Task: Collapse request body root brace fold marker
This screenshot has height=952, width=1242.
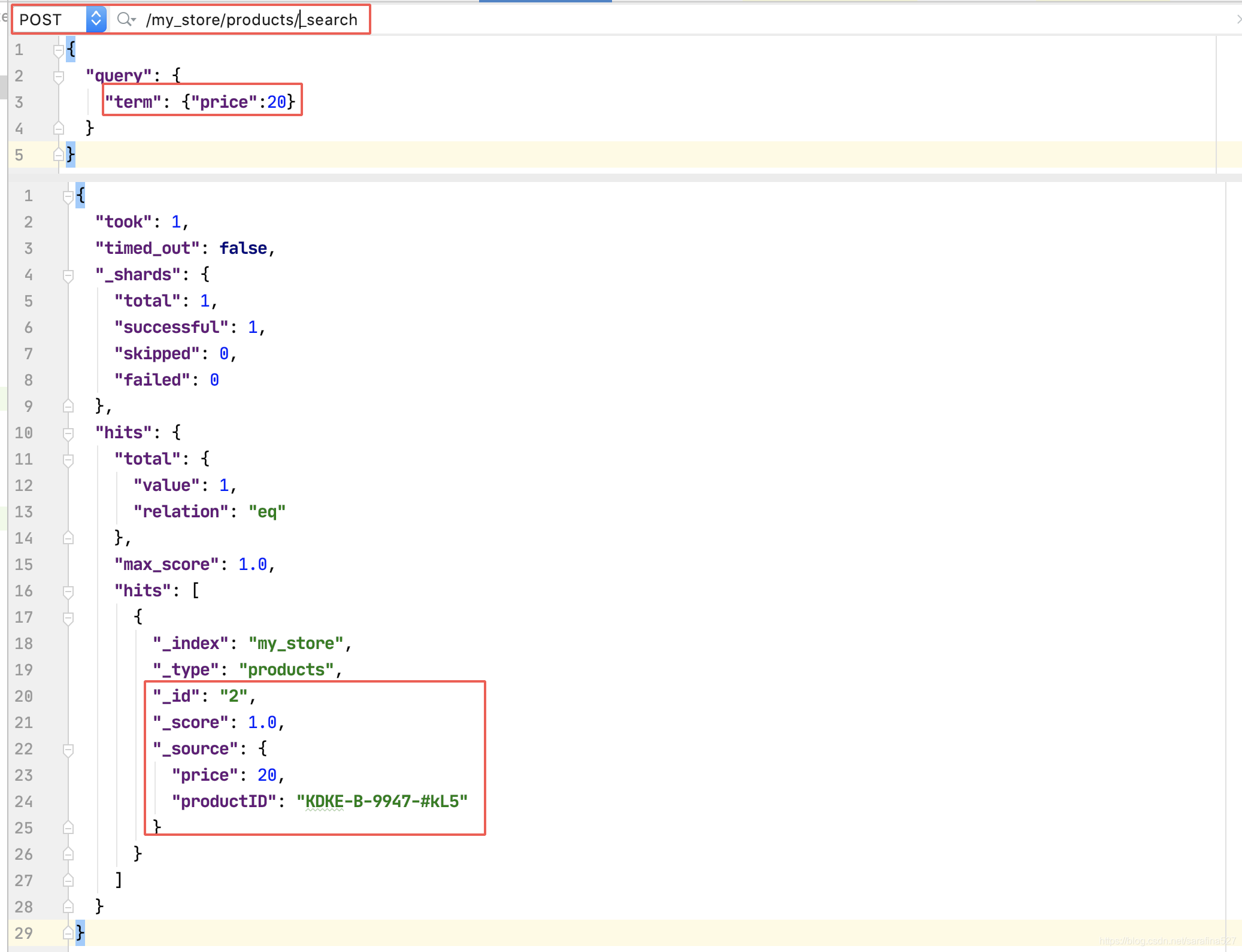Action: pos(58,50)
